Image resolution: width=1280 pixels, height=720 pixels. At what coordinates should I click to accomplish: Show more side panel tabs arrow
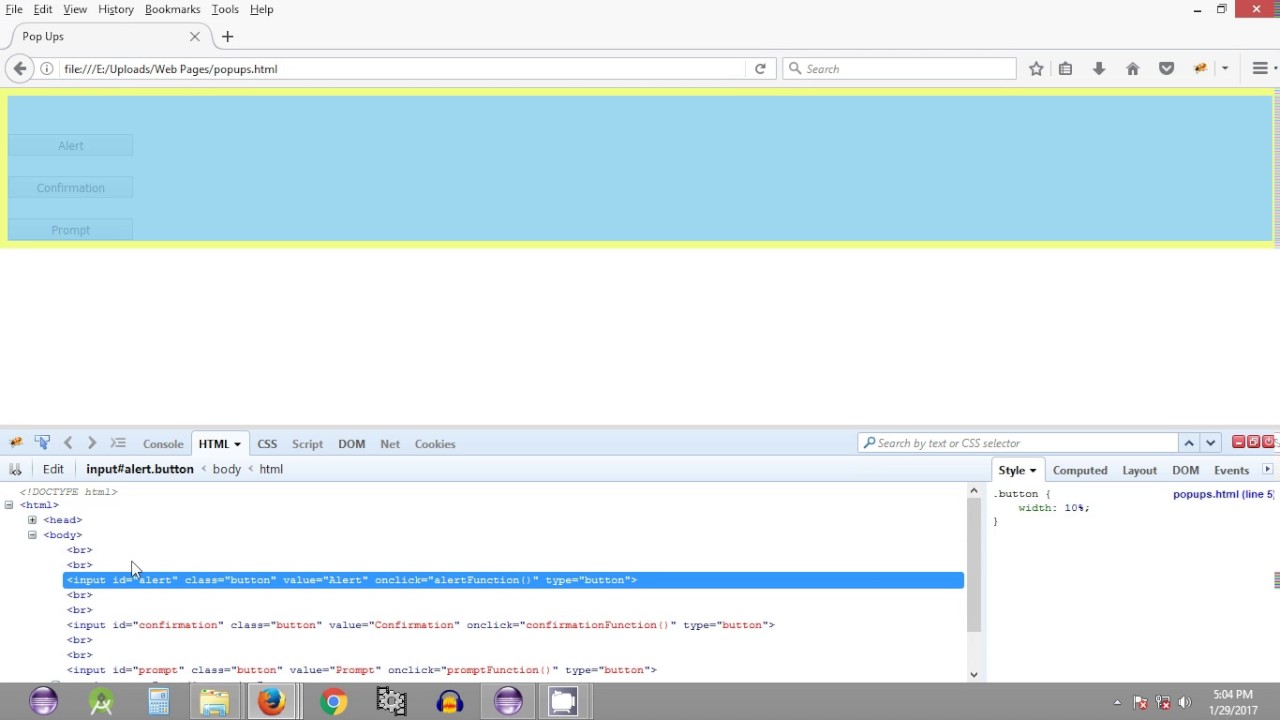pyautogui.click(x=1267, y=470)
